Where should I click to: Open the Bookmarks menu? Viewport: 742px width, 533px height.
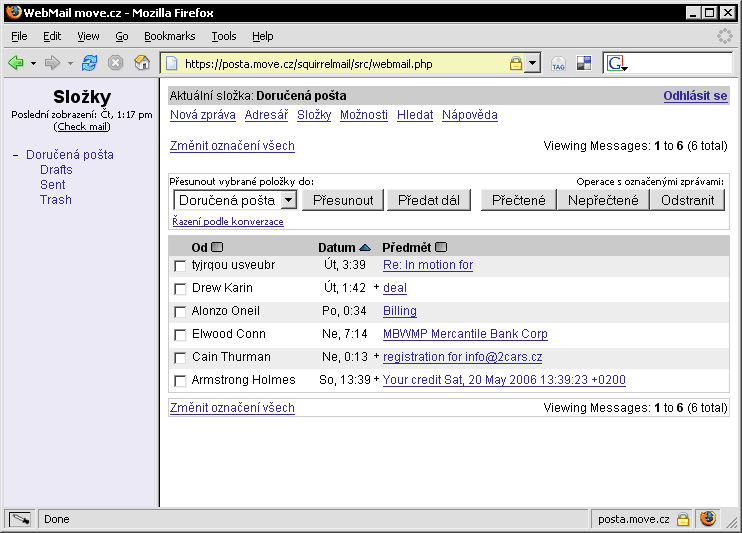point(169,36)
